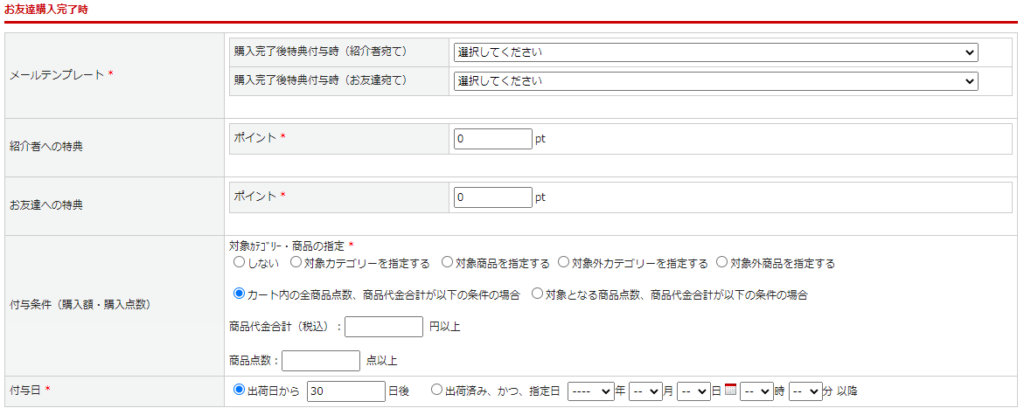This screenshot has height=415, width=1024.
Task: Expand the hour (時) dropdown
Action: click(x=756, y=391)
